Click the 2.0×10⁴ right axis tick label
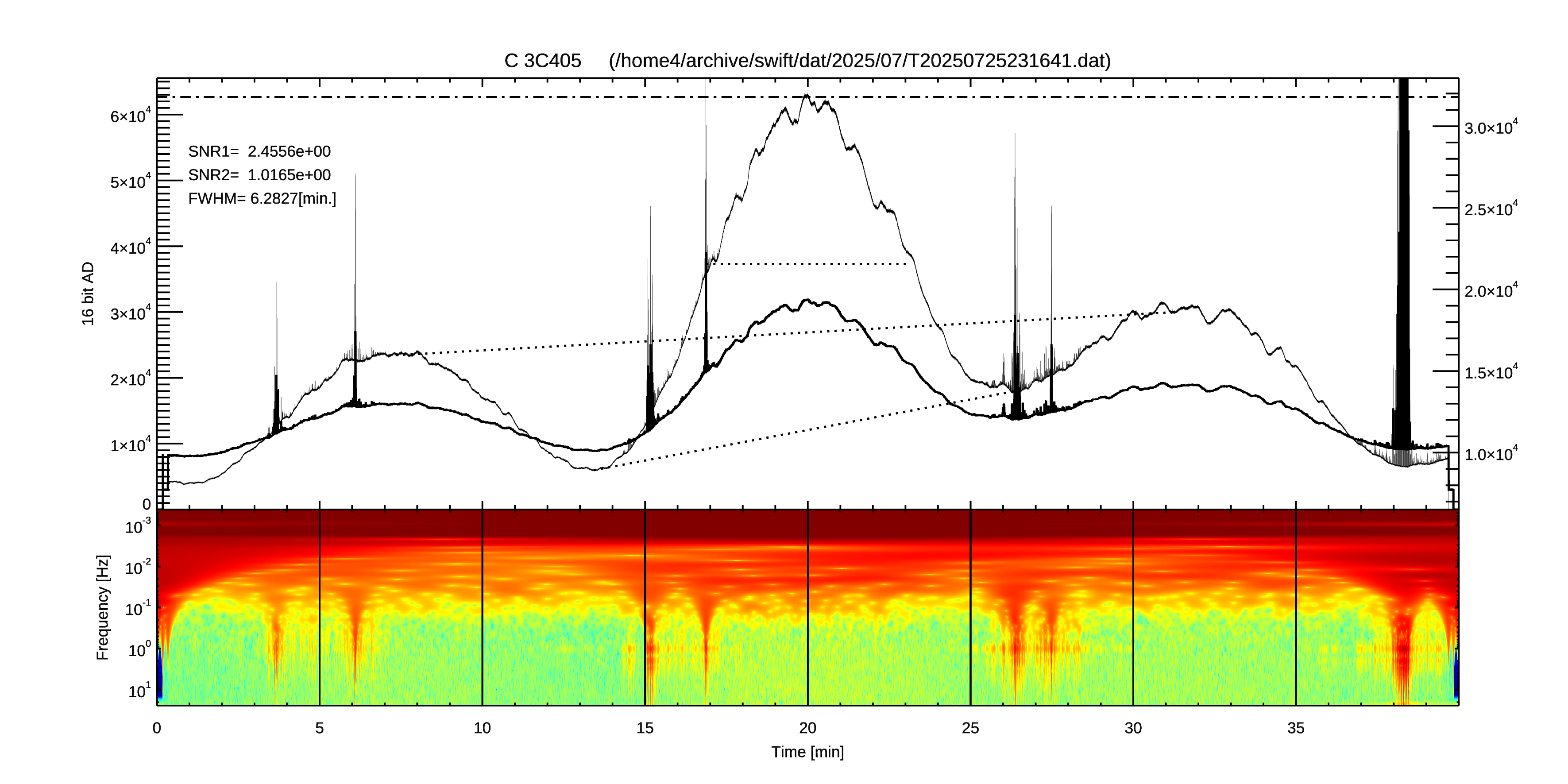 tap(1491, 290)
